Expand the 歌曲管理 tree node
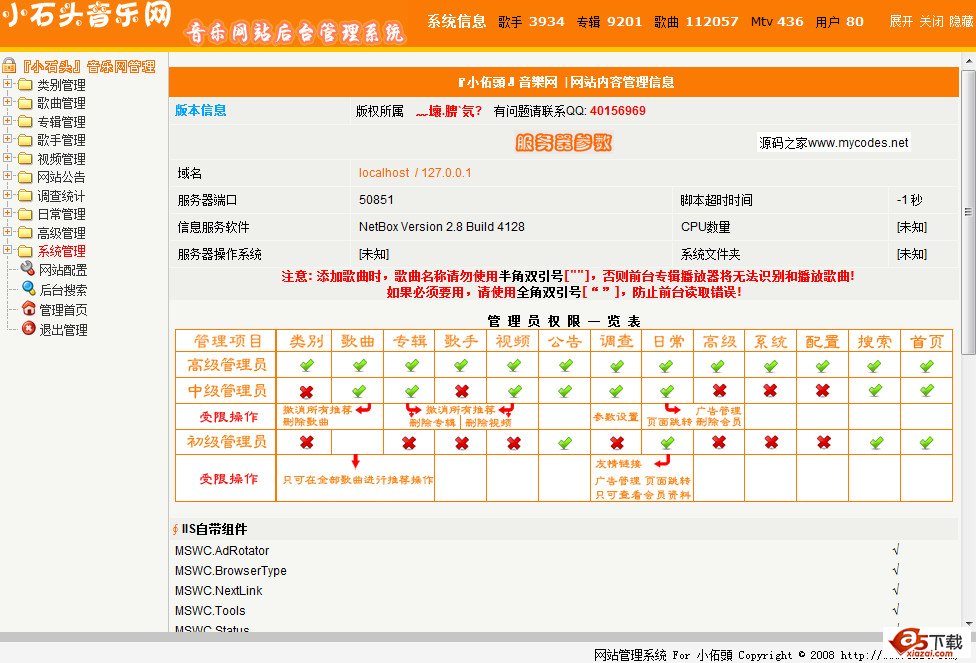 point(7,102)
